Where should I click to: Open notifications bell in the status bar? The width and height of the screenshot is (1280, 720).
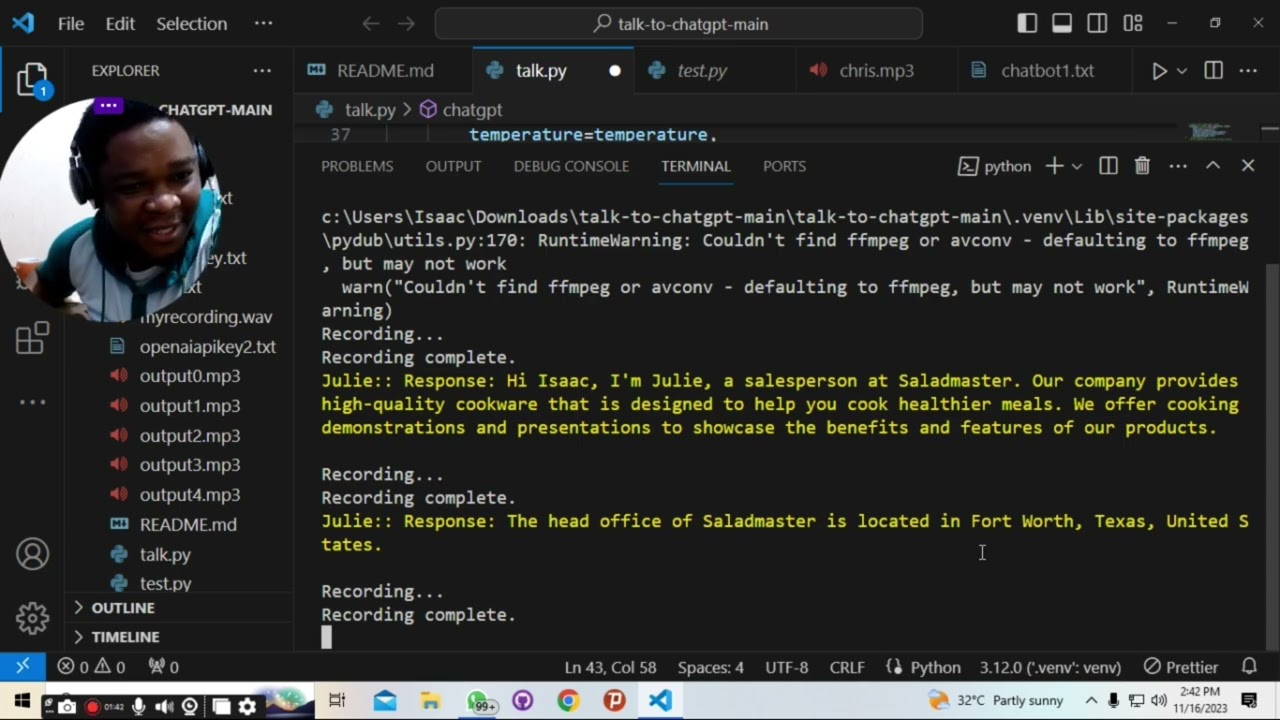click(x=1249, y=667)
